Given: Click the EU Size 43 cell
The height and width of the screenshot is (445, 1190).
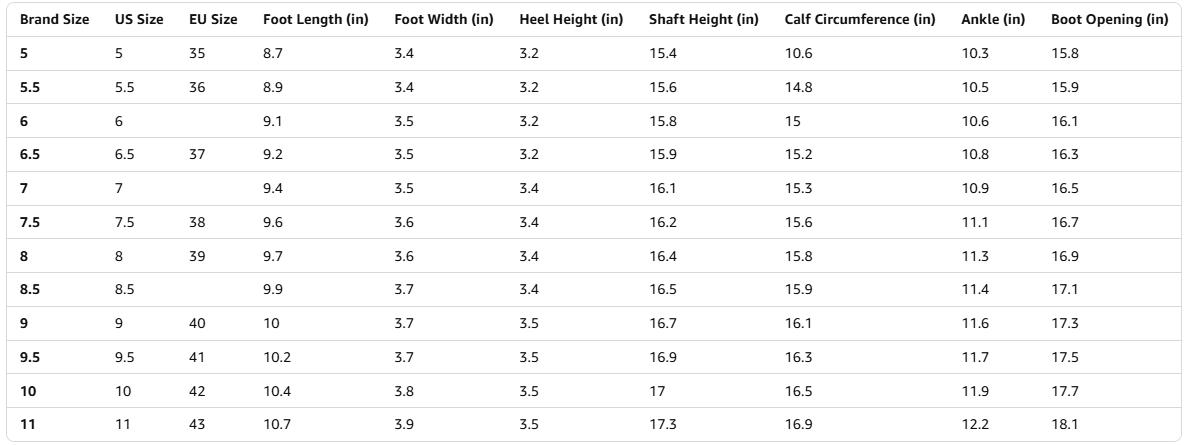Looking at the screenshot, I should pyautogui.click(x=197, y=424).
